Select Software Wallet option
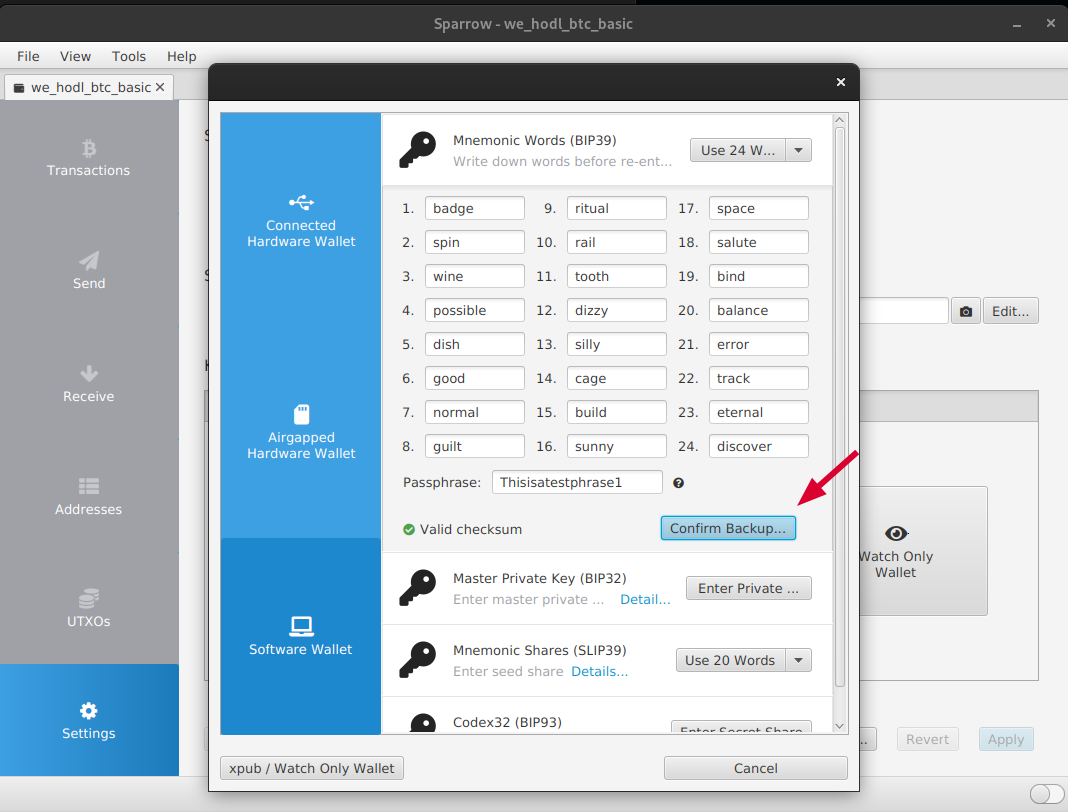 click(300, 636)
